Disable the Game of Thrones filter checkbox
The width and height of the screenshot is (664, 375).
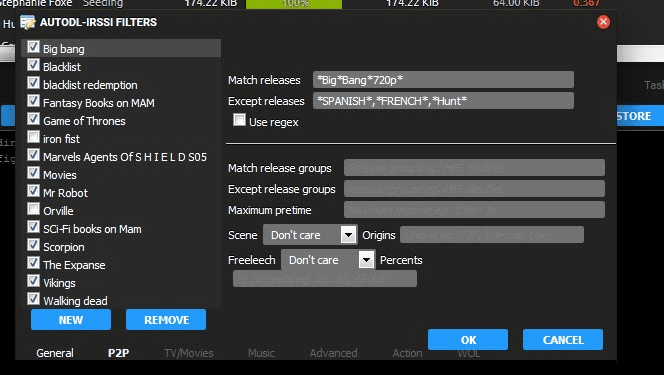click(x=33, y=119)
